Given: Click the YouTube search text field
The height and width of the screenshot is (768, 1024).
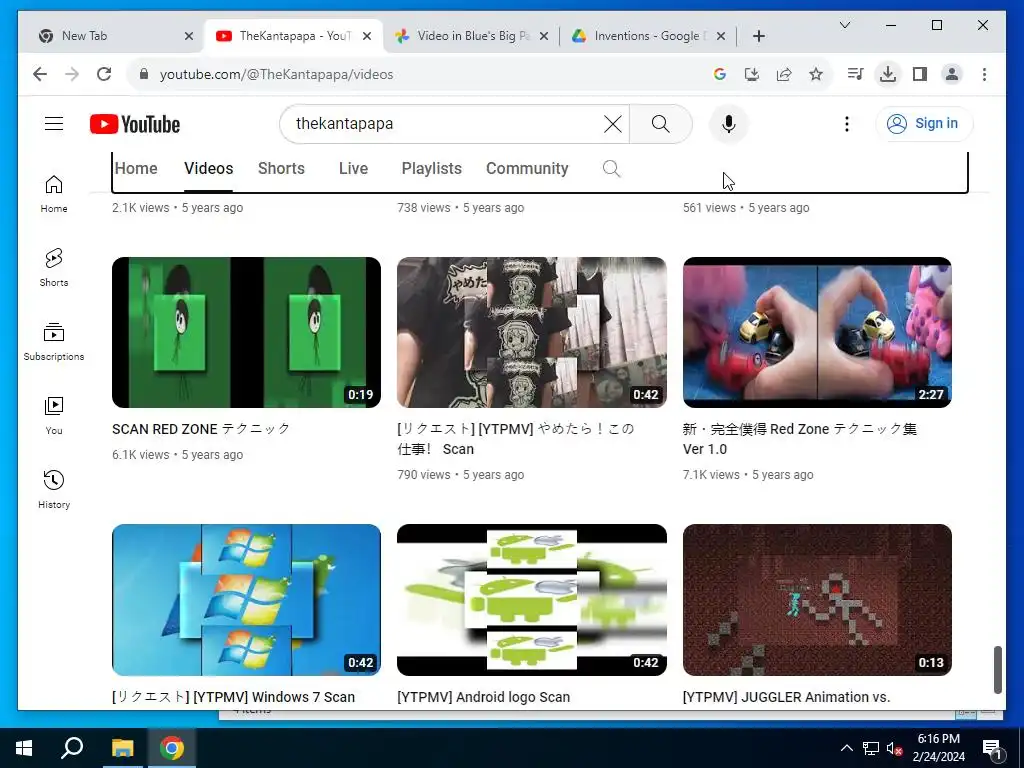Looking at the screenshot, I should 444,123.
